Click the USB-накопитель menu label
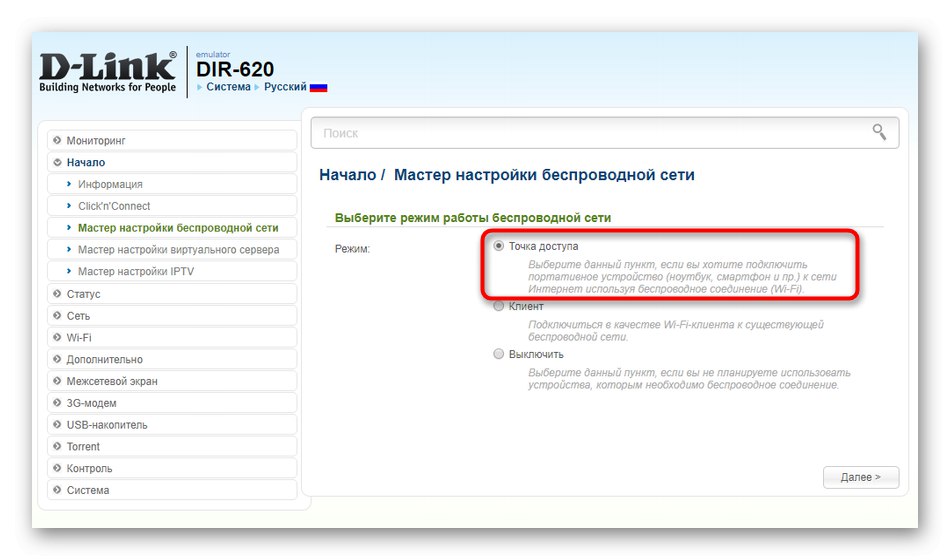 point(107,425)
